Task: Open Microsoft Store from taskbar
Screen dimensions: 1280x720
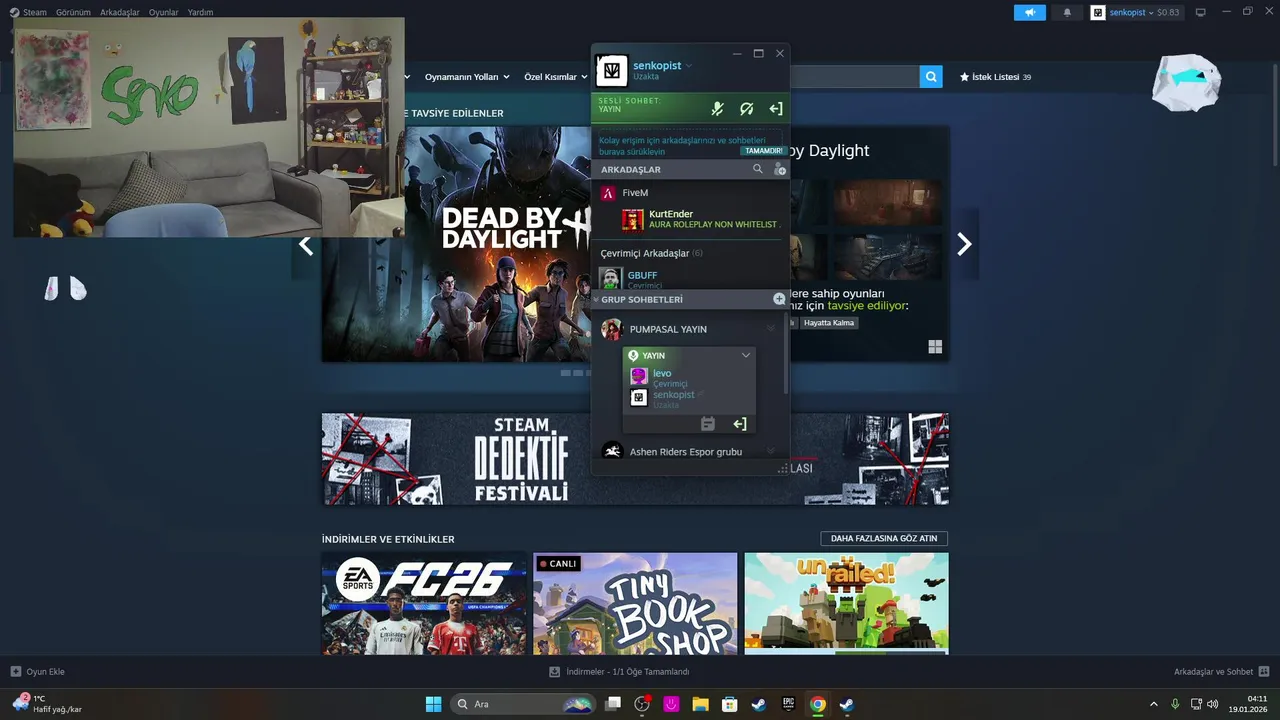Action: tap(730, 704)
